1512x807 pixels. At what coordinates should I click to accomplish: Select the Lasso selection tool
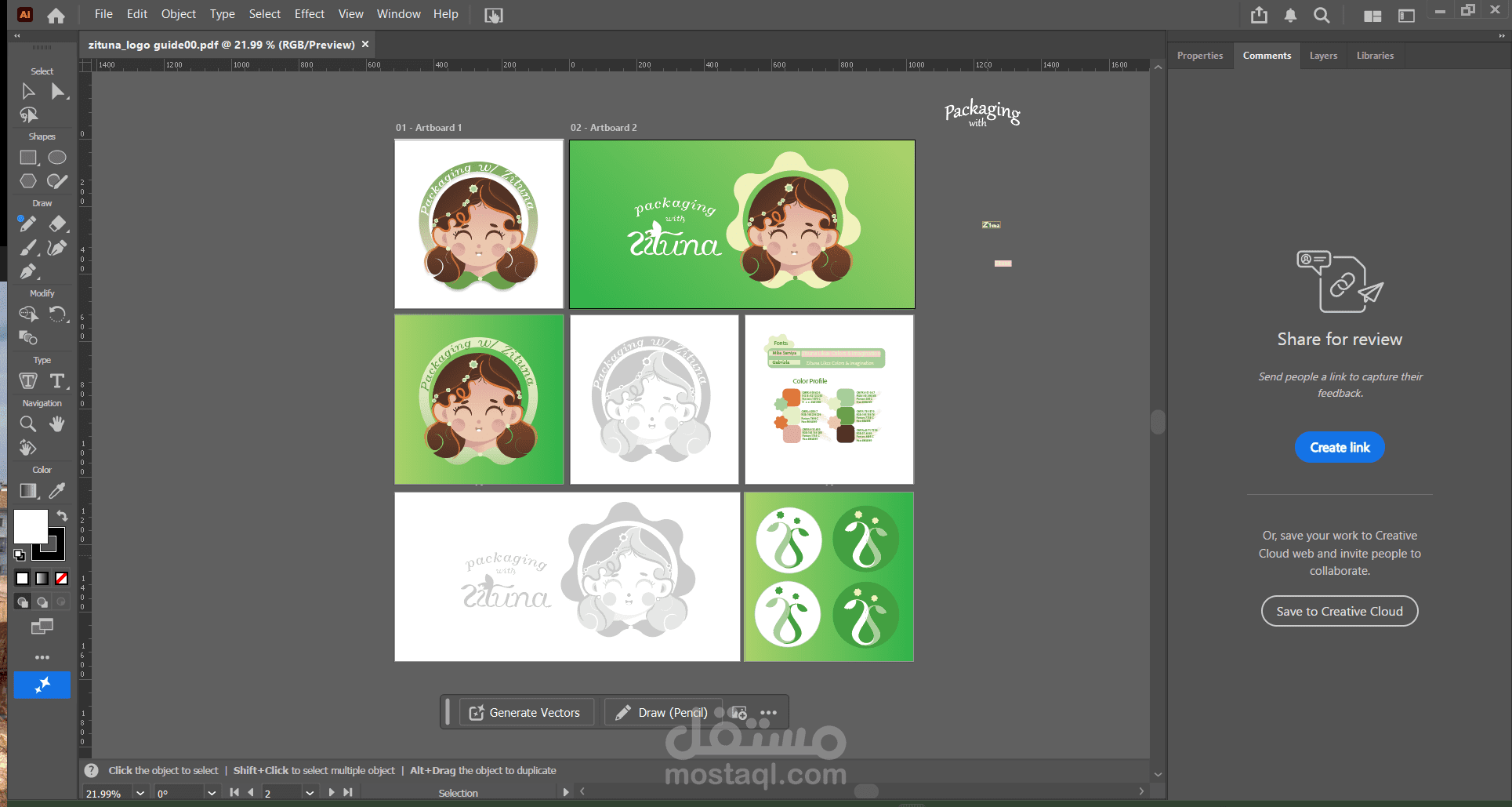[x=28, y=115]
